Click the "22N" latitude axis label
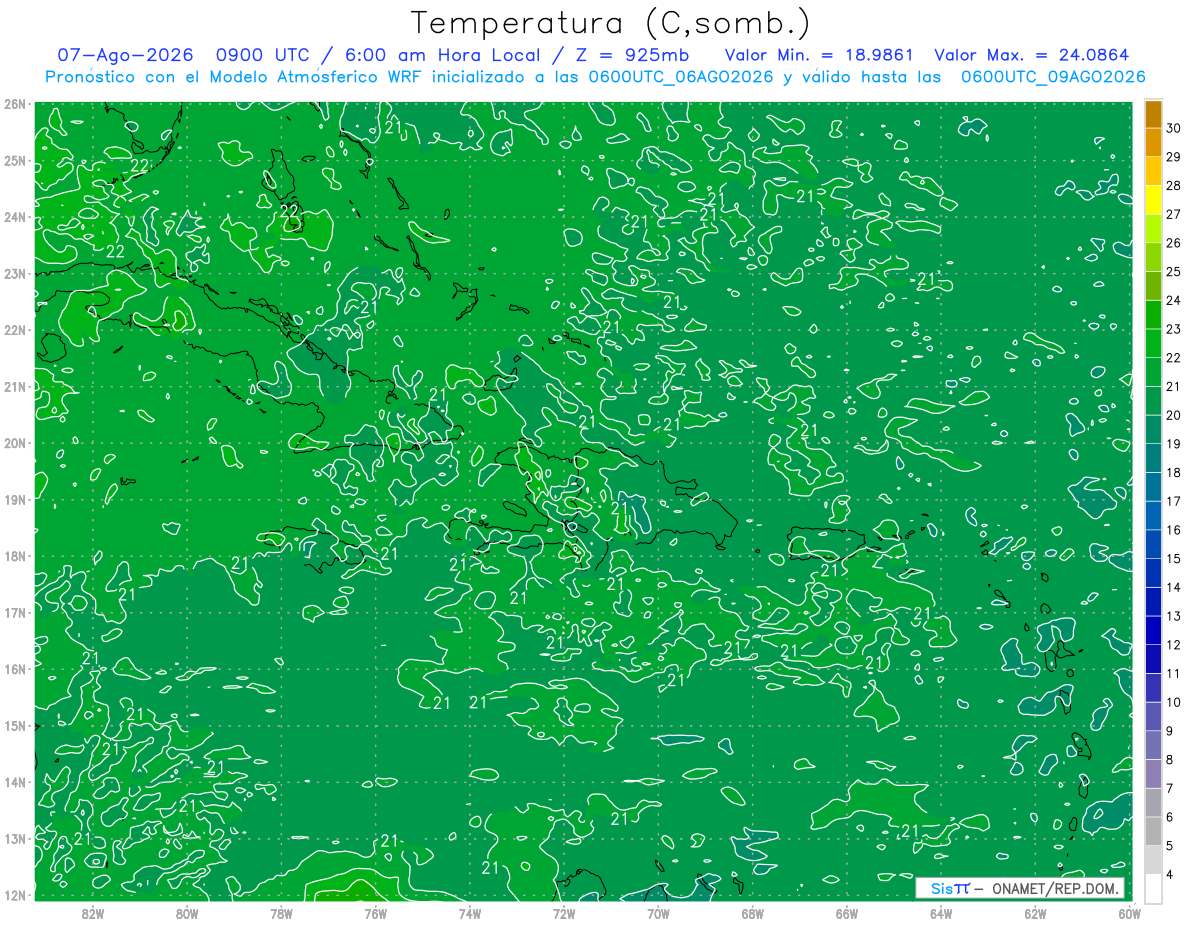The width and height of the screenshot is (1200, 927). (15, 330)
